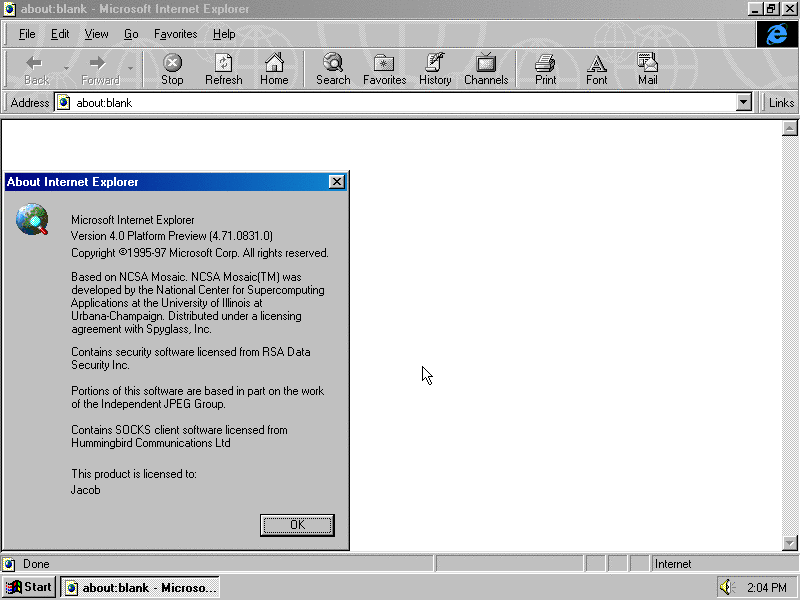
Task: Open the Favorites menu
Action: [x=176, y=34]
